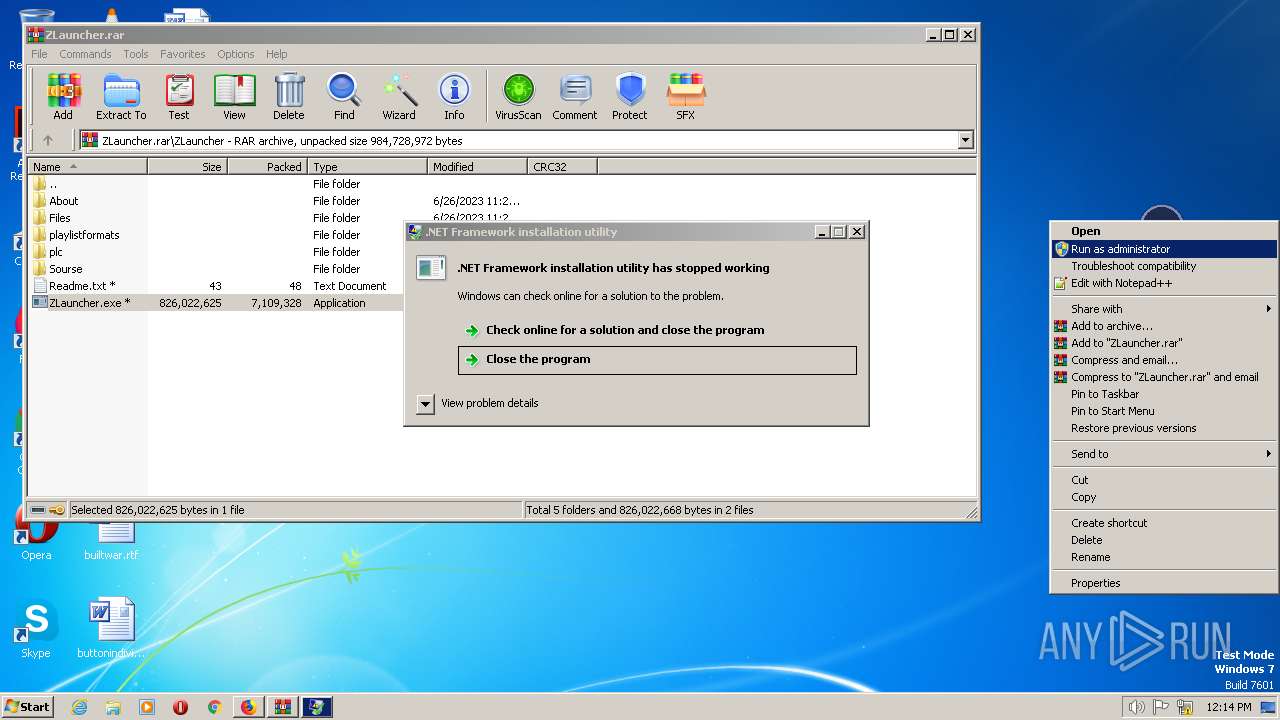Launch the Wizard wand icon
This screenshot has width=1280, height=720.
pos(399,97)
